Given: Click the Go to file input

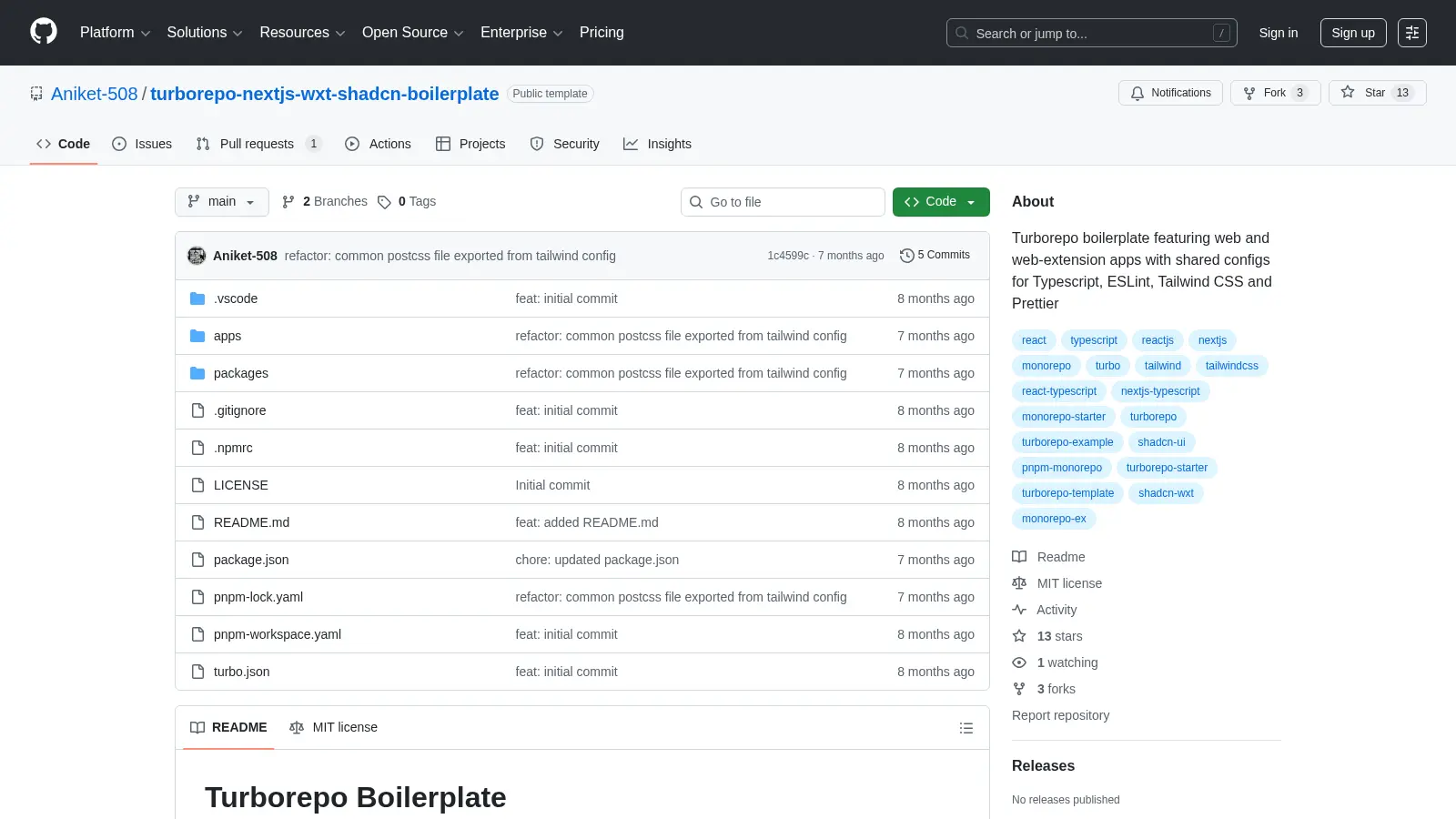Looking at the screenshot, I should [x=783, y=202].
